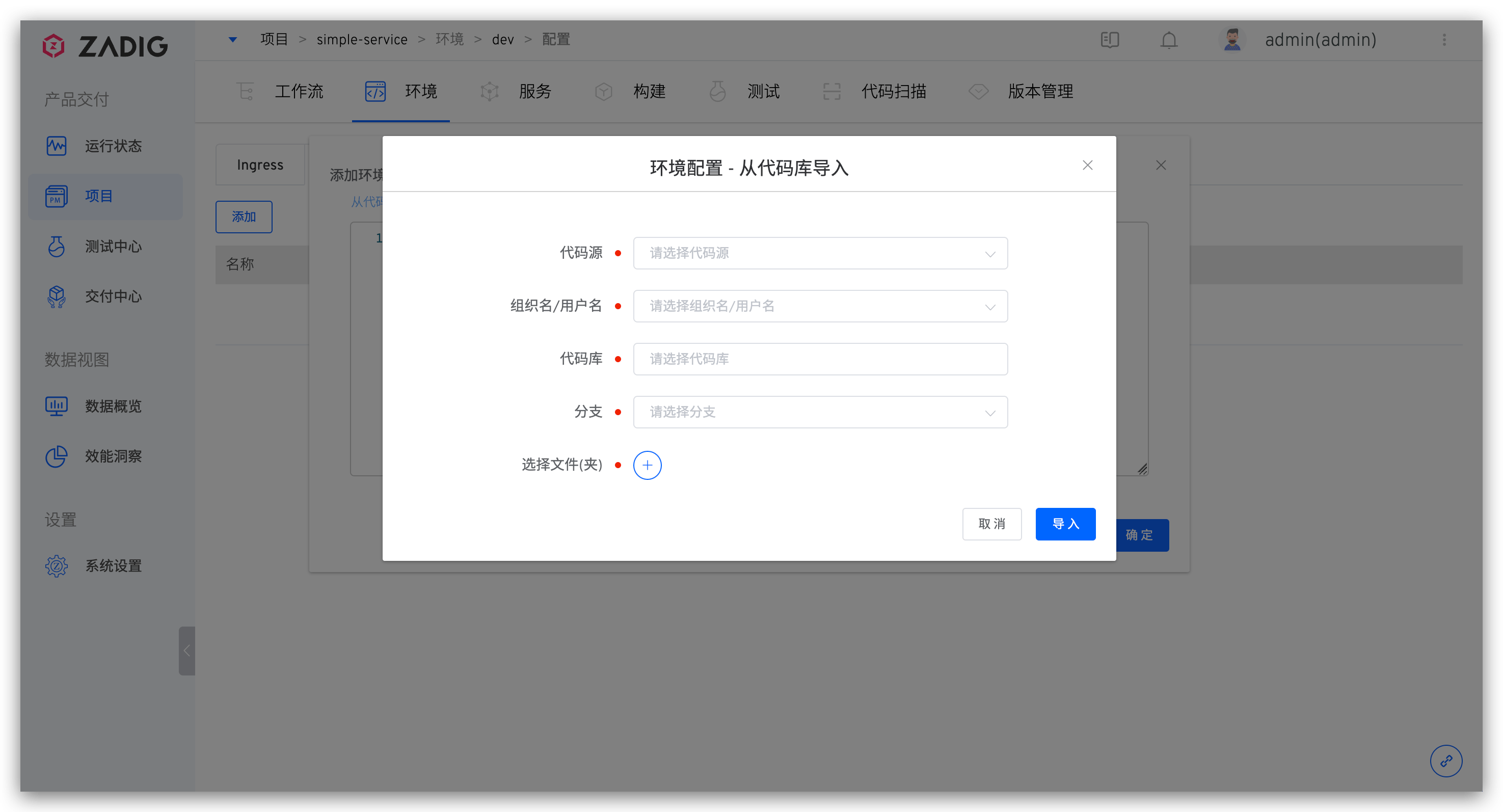Open 效能洞察 in the sidebar
Viewport: 1503px width, 812px height.
113,456
